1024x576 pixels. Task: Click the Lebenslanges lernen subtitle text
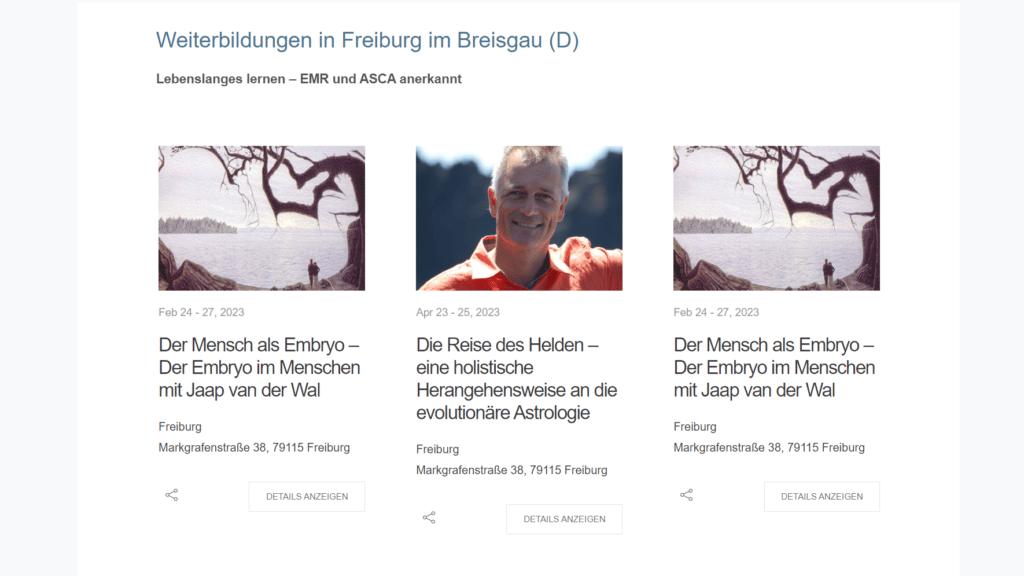pyautogui.click(x=309, y=79)
